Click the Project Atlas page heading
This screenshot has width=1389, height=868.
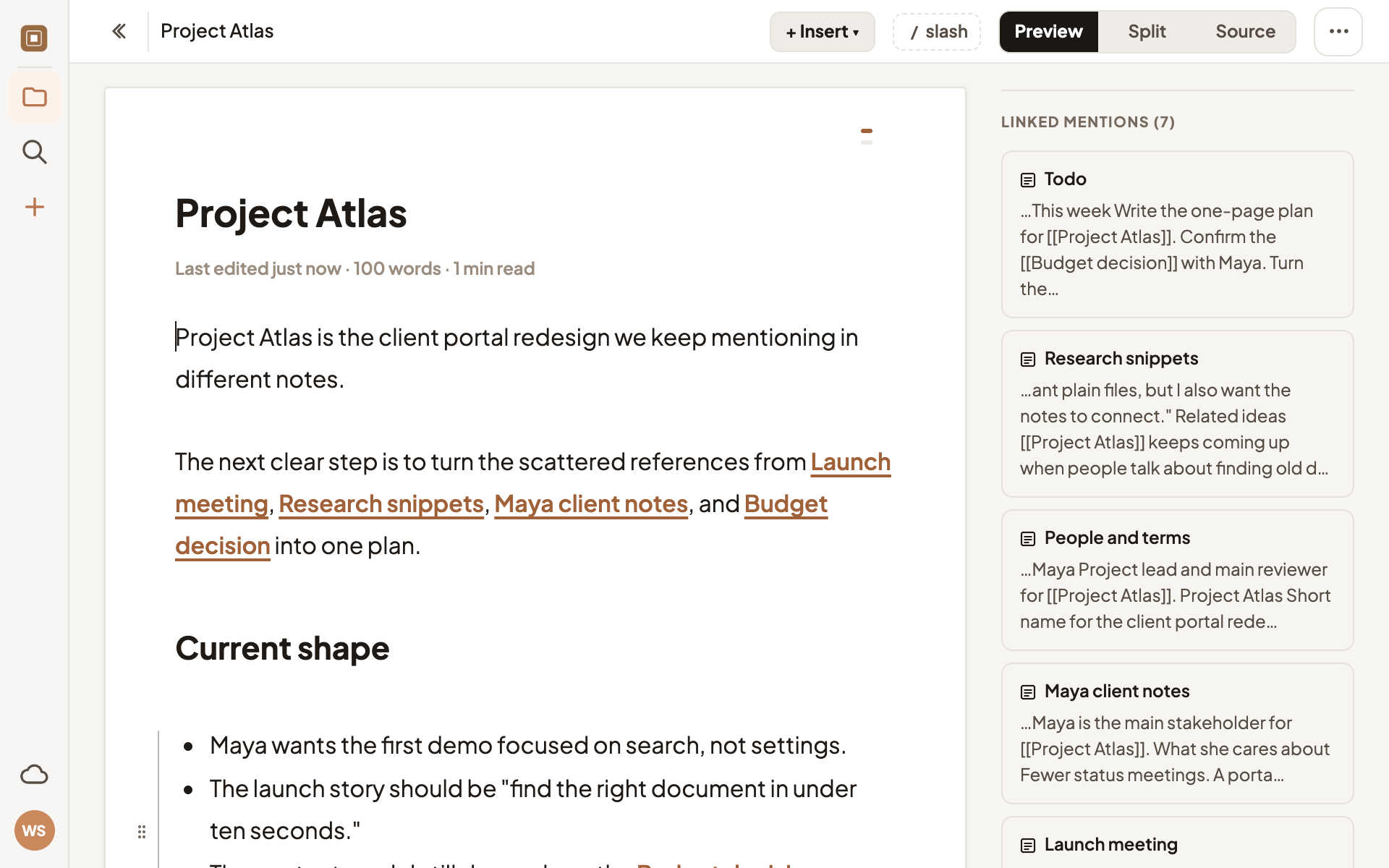pyautogui.click(x=291, y=213)
